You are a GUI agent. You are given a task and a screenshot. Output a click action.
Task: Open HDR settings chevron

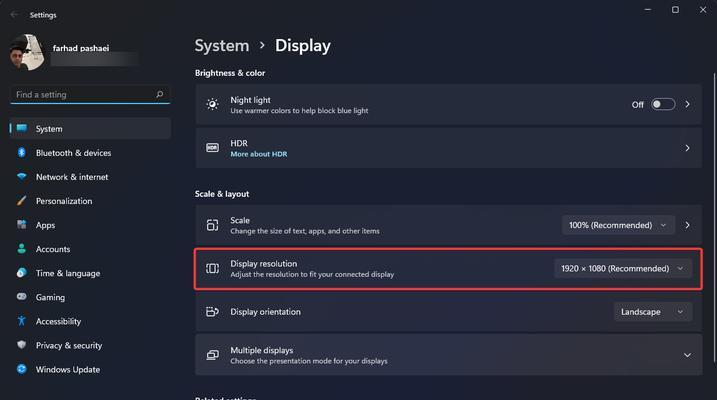coord(687,148)
